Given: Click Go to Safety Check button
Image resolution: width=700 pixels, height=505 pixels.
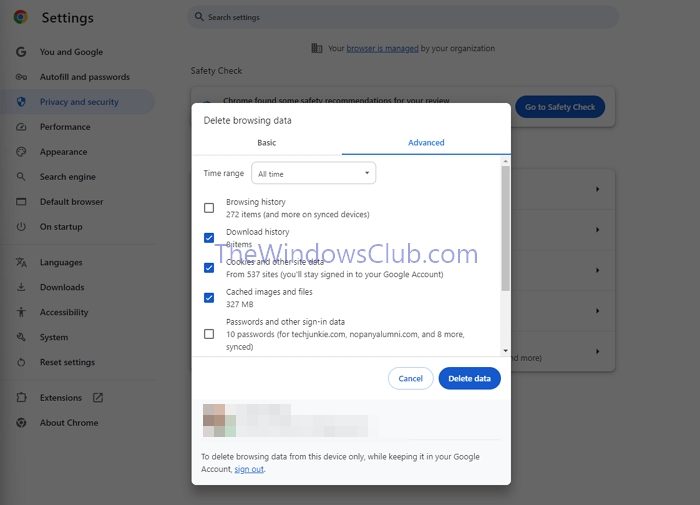Looking at the screenshot, I should [x=560, y=107].
